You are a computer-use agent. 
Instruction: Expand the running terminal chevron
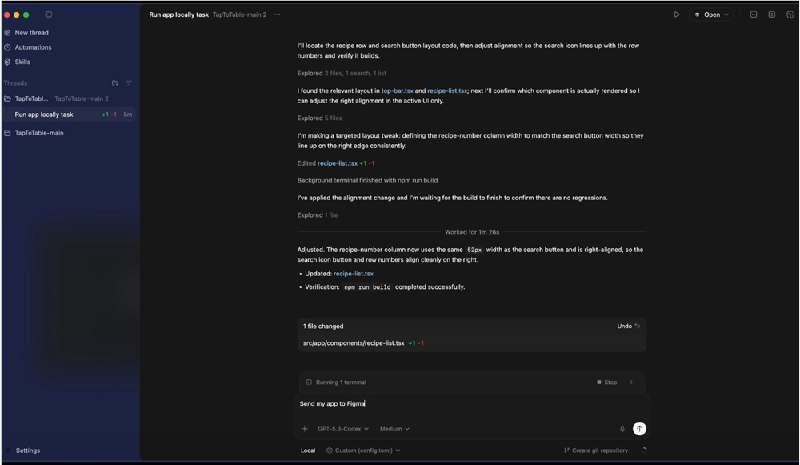pos(631,382)
